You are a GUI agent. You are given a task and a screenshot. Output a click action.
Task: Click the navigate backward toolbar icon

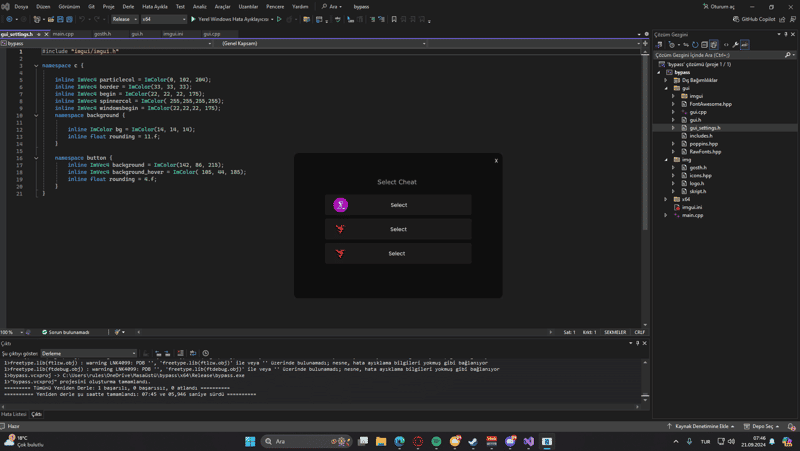[9, 19]
